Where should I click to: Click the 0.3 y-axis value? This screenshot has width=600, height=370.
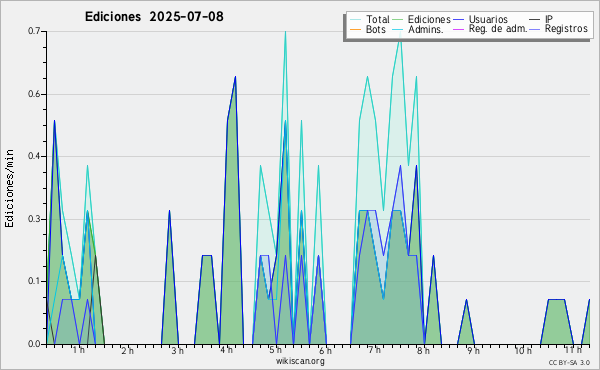click(x=34, y=219)
